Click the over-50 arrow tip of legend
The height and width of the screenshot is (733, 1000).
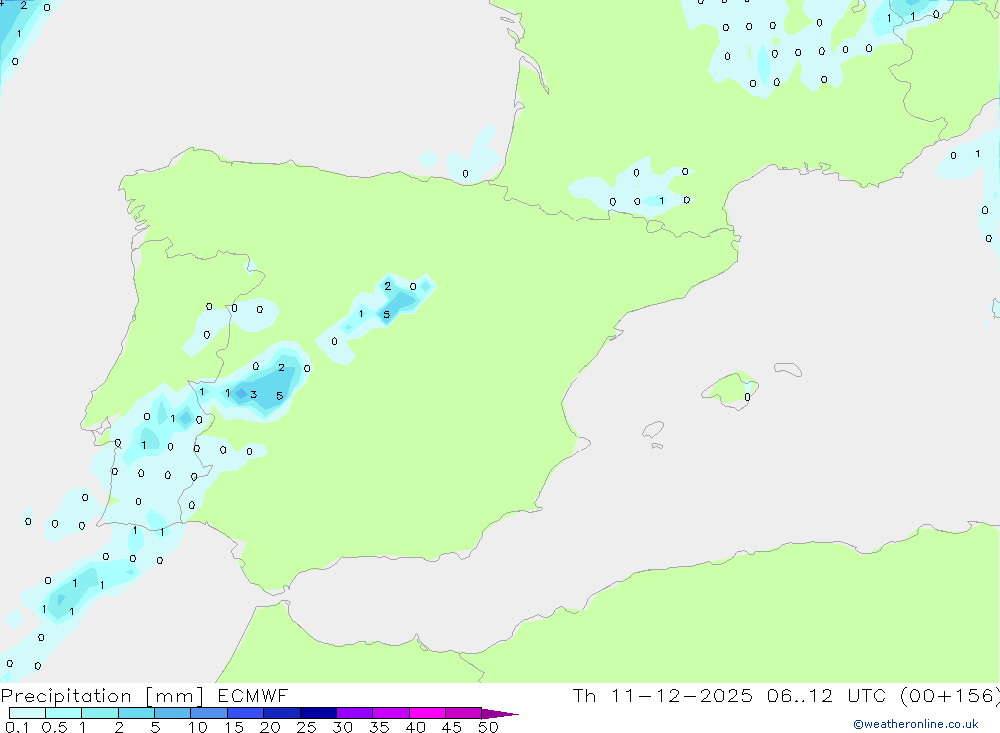click(x=499, y=714)
